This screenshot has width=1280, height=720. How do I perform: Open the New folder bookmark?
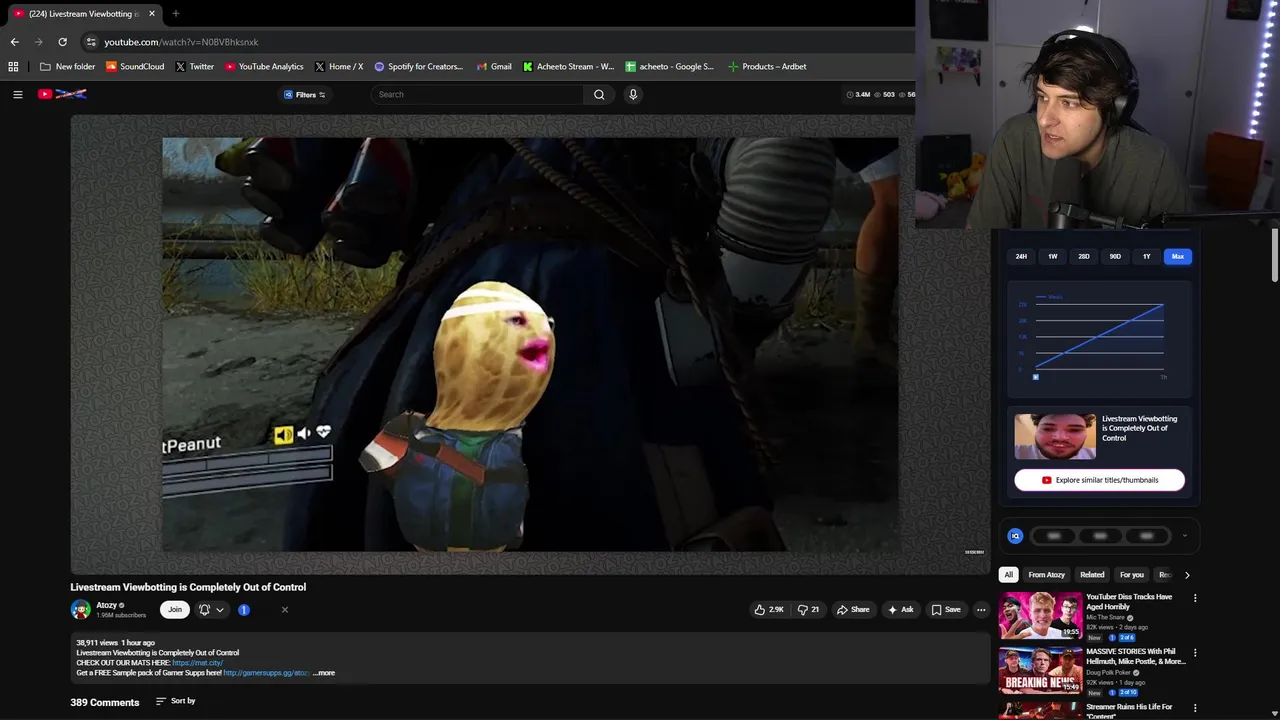pyautogui.click(x=67, y=66)
